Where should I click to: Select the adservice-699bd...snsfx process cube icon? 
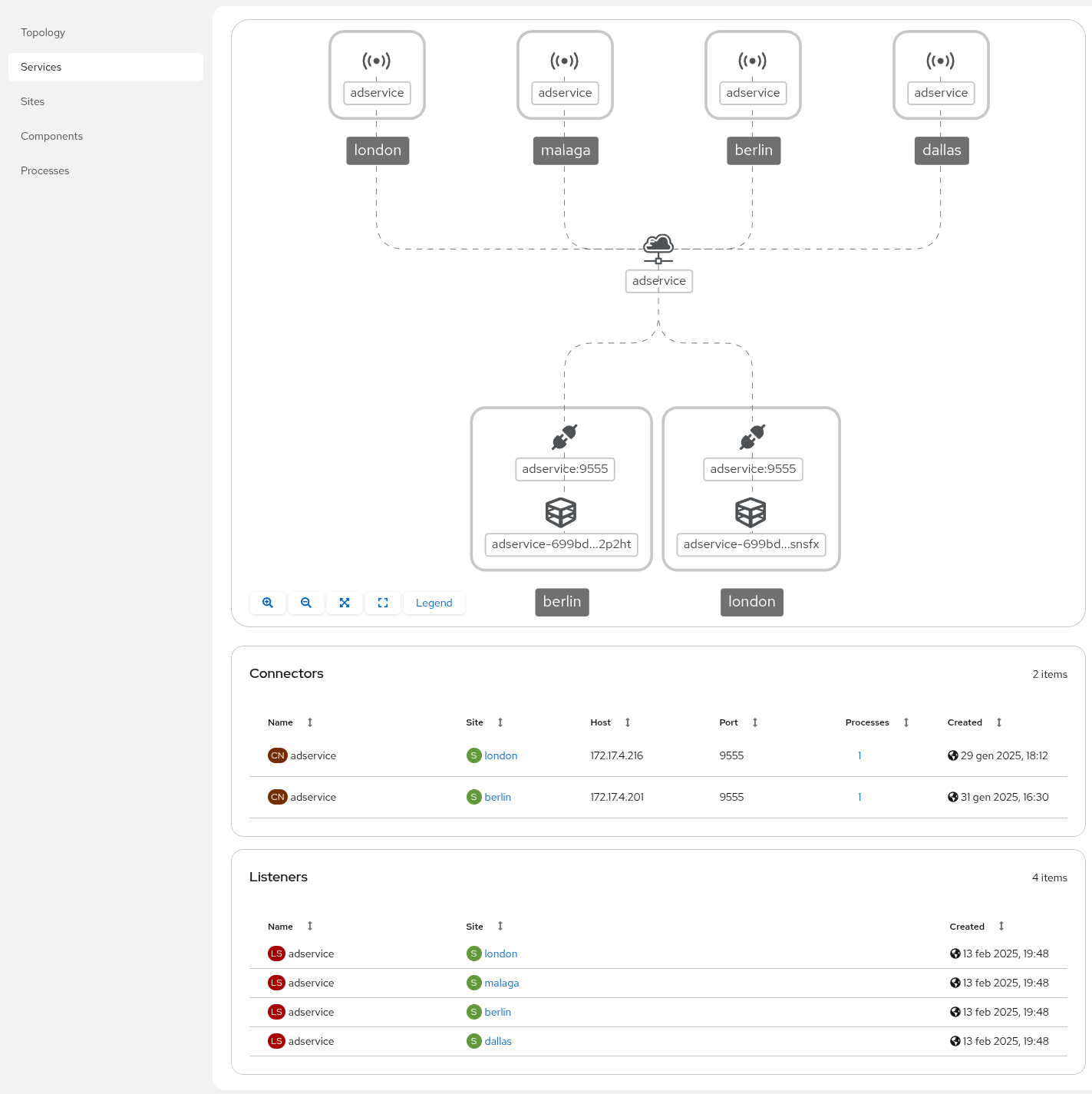[751, 512]
